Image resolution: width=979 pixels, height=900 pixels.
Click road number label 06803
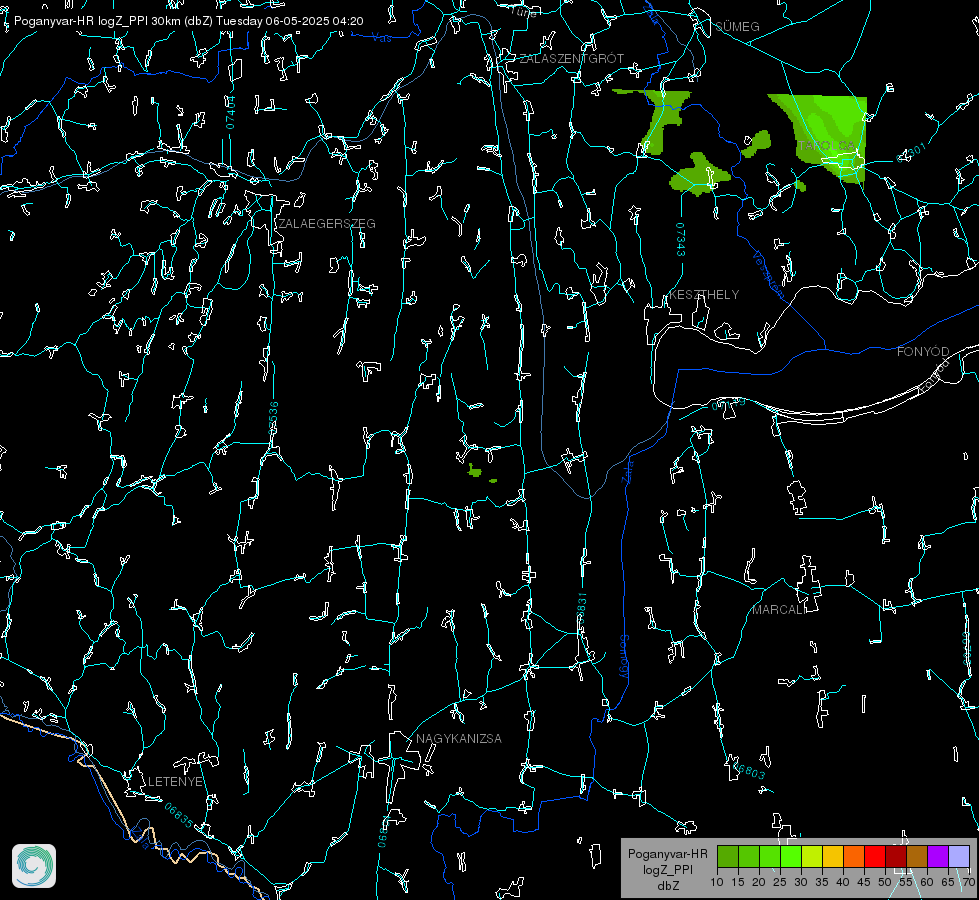pos(747,769)
